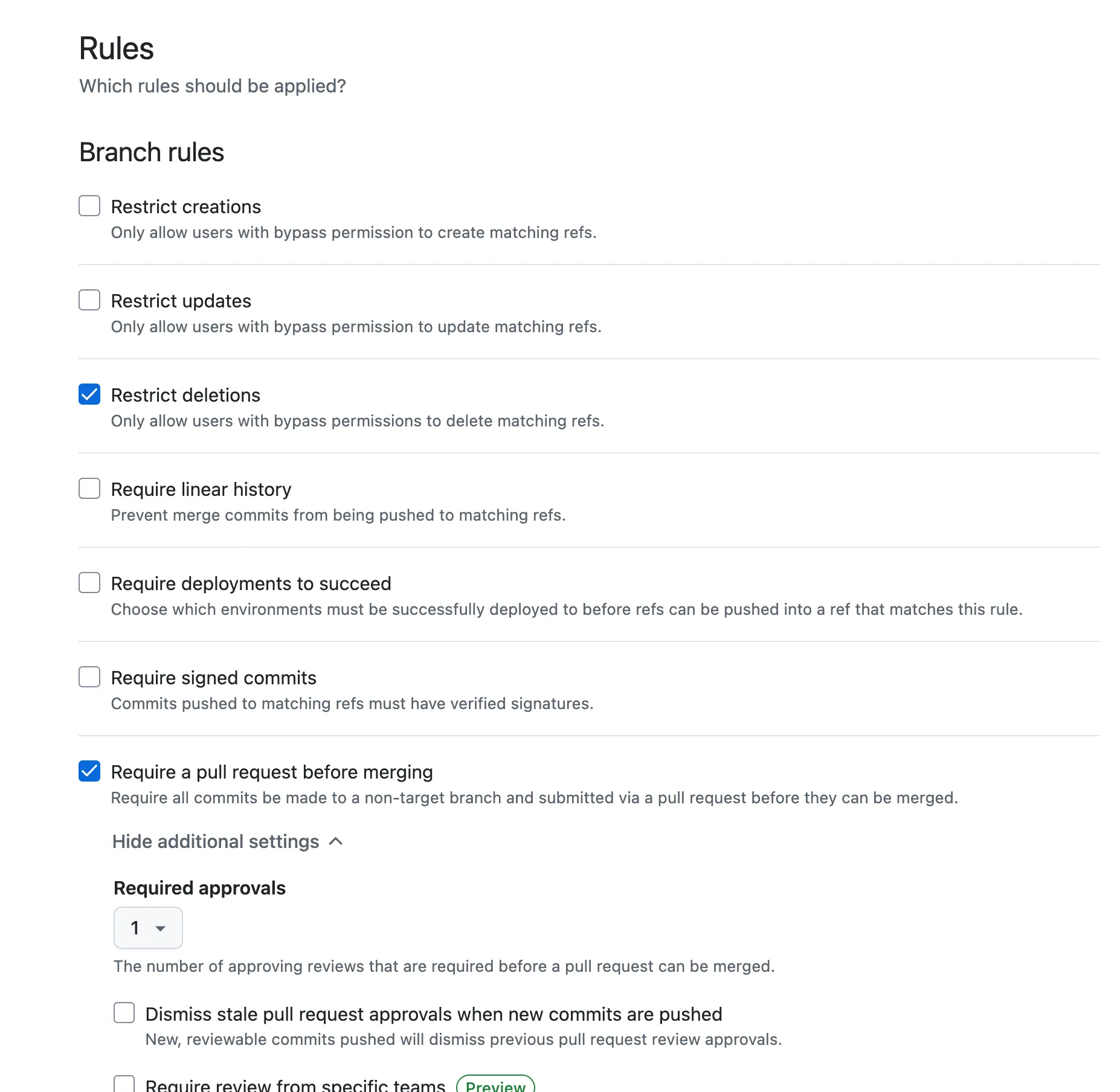Screen dimensions: 1120x1092
Task: Click the Restrict deletions checkmark icon
Action: [x=89, y=394]
